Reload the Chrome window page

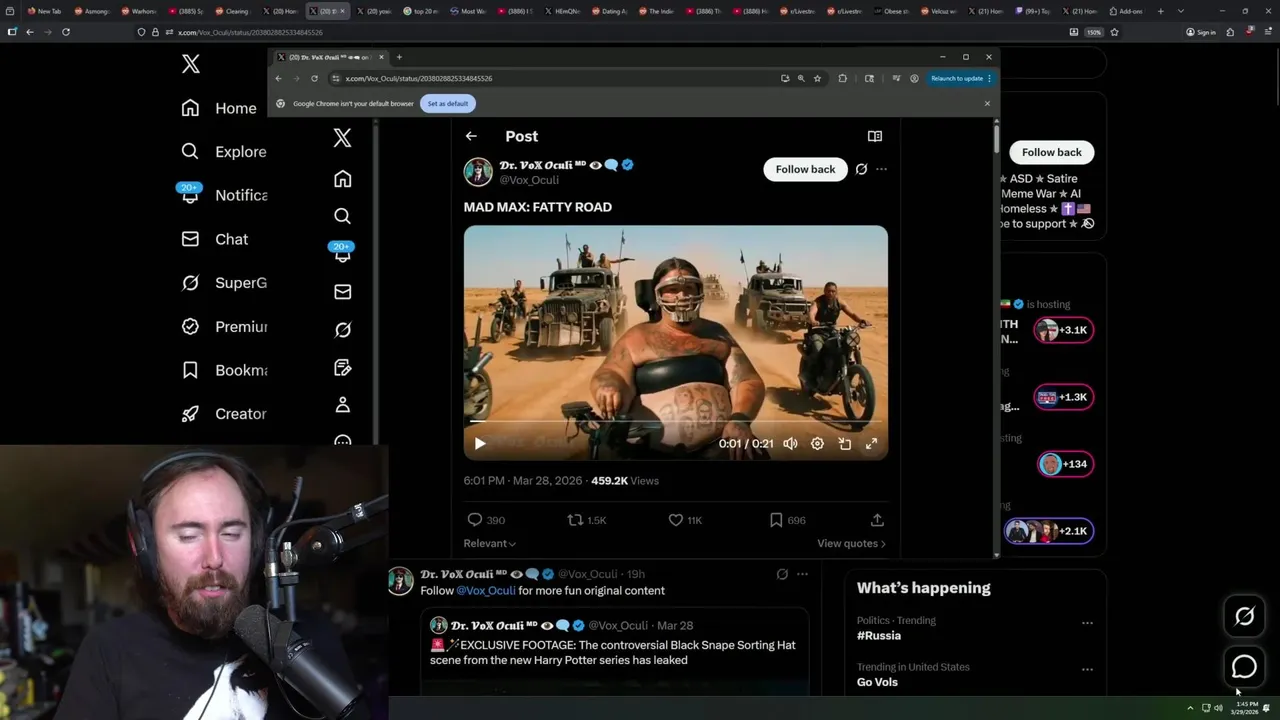[x=314, y=78]
